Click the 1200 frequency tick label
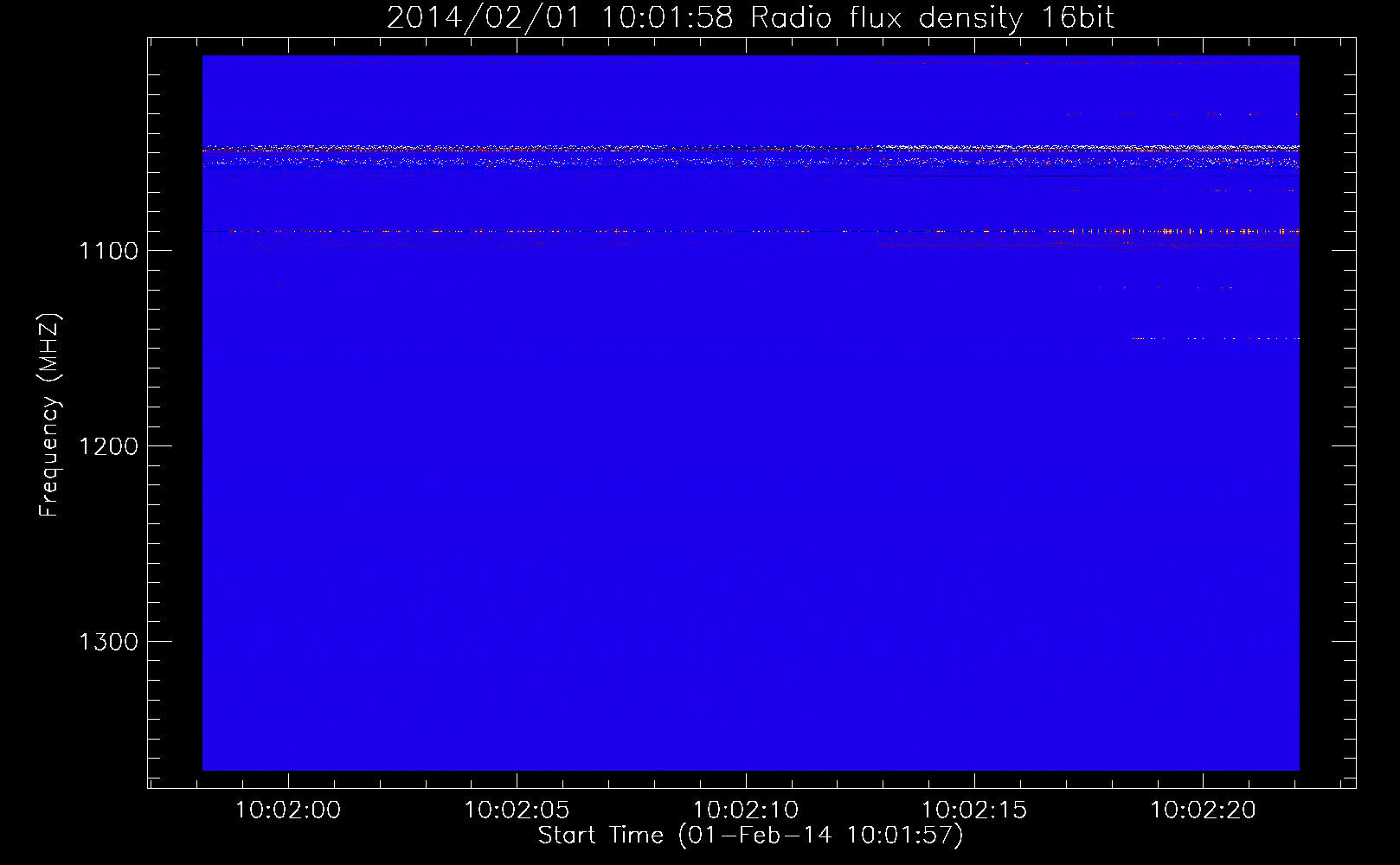Viewport: 1400px width, 865px height. point(108,446)
